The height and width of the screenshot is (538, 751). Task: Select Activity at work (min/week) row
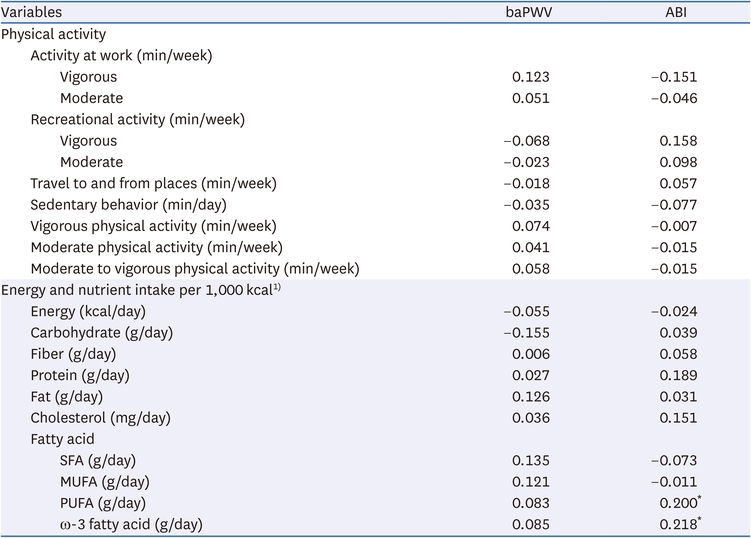coord(375,56)
